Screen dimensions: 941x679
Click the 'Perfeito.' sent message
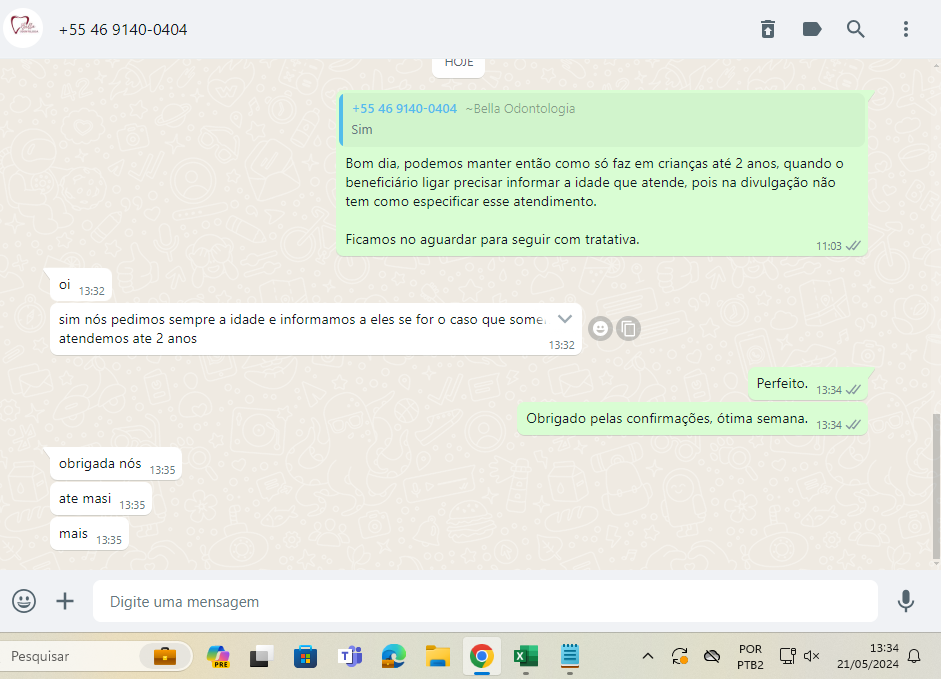(807, 383)
